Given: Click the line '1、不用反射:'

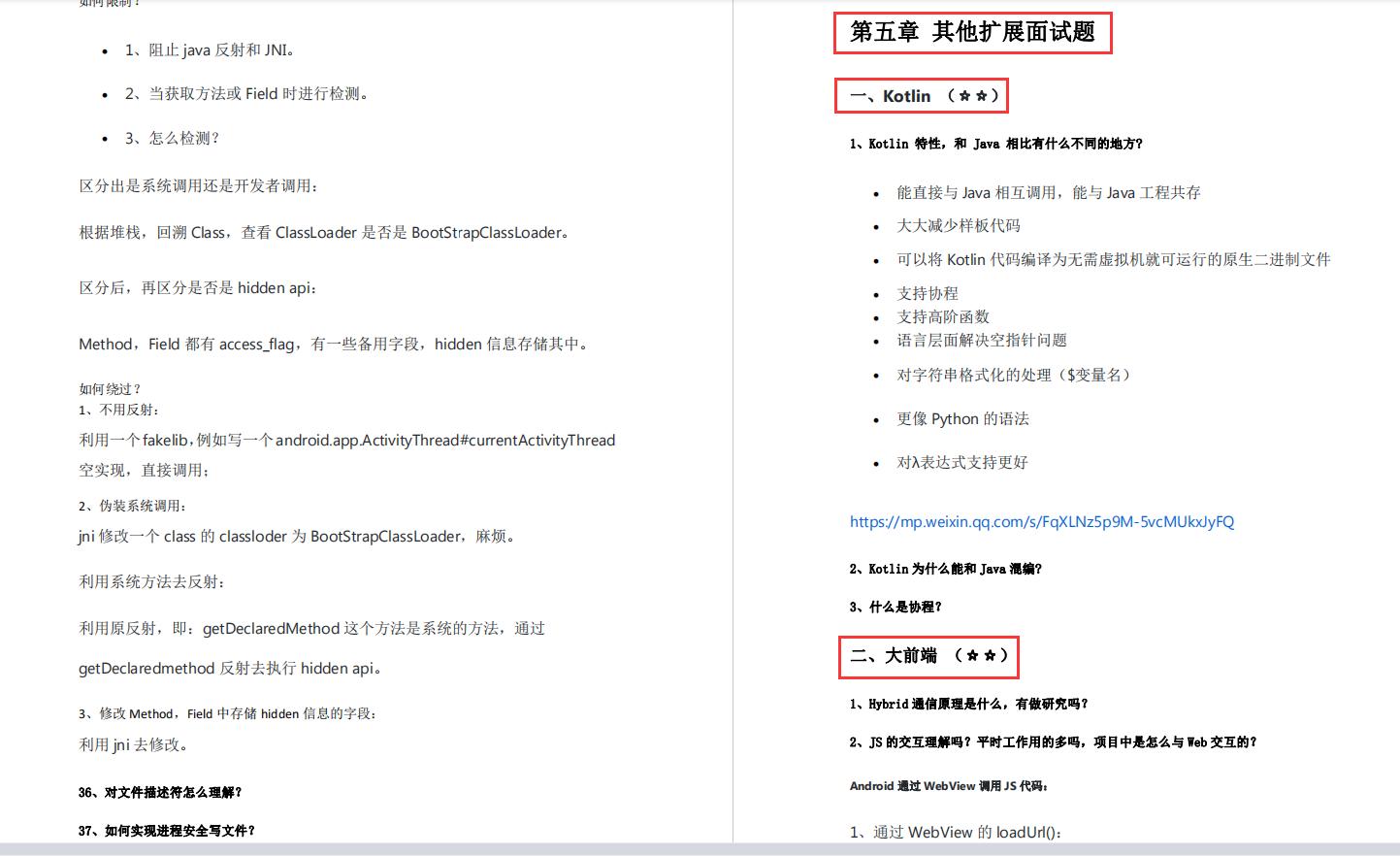Looking at the screenshot, I should point(119,410).
